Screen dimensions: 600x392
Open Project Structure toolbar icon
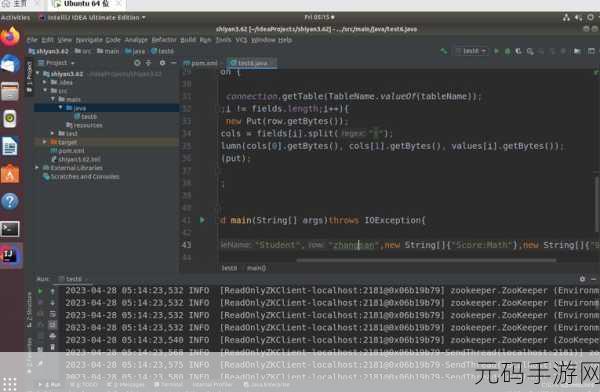[577, 51]
